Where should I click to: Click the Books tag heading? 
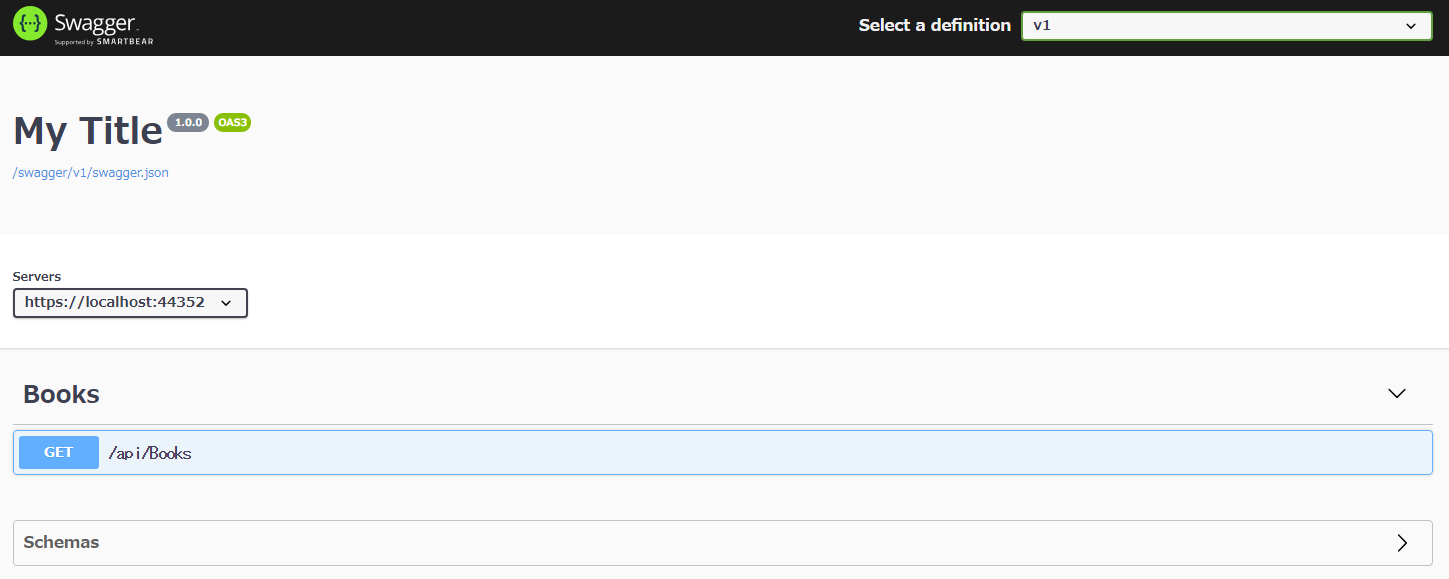coord(61,394)
